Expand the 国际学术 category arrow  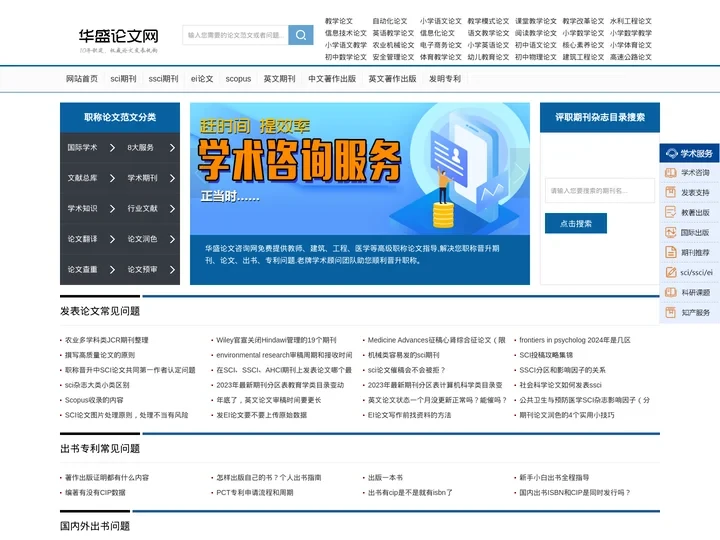pyautogui.click(x=112, y=148)
